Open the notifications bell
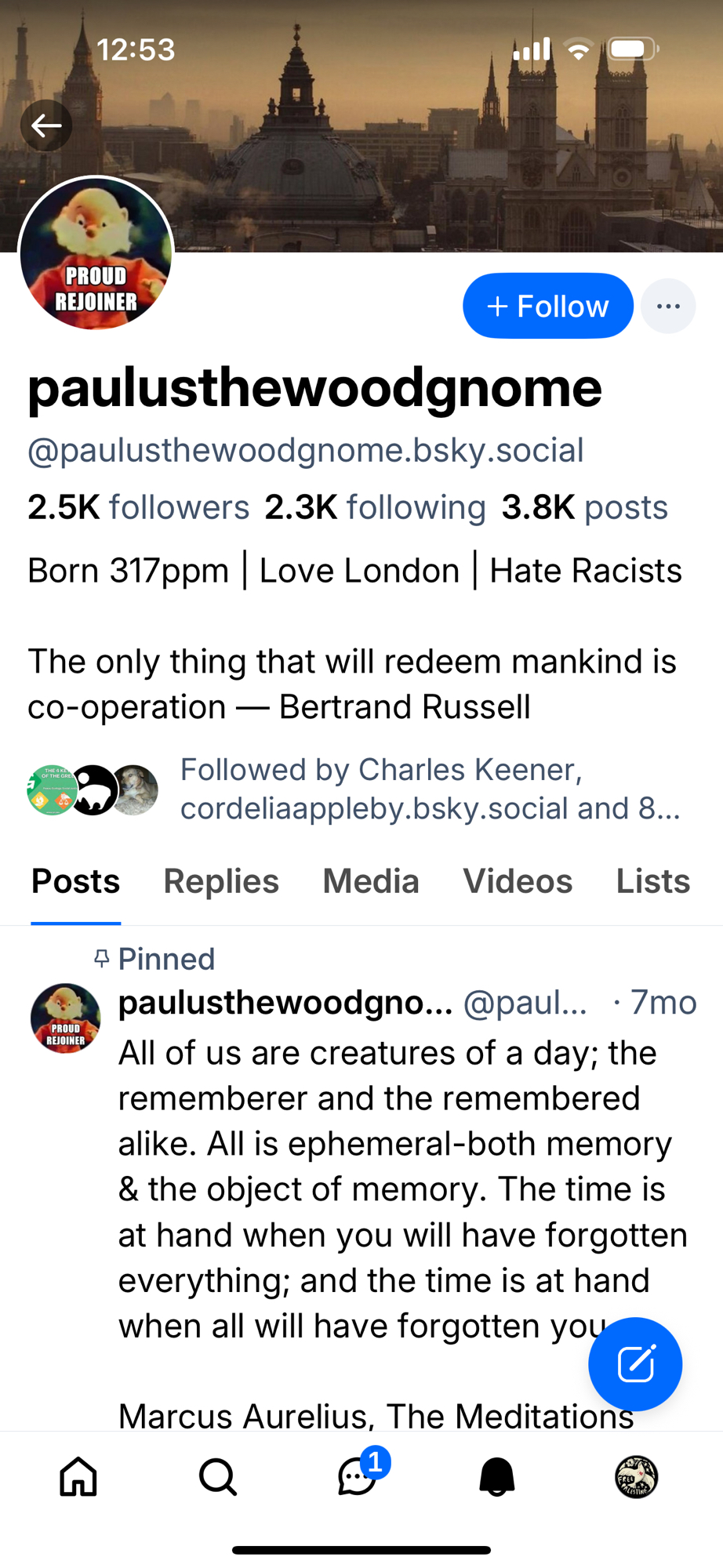Screen dimensions: 723x1568 [496, 1477]
